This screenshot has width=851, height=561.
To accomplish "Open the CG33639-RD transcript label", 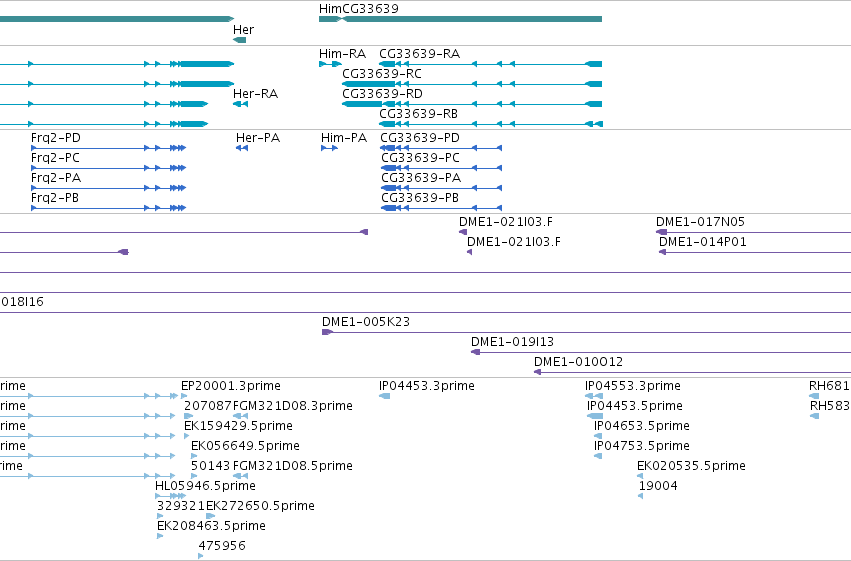I will coord(382,94).
